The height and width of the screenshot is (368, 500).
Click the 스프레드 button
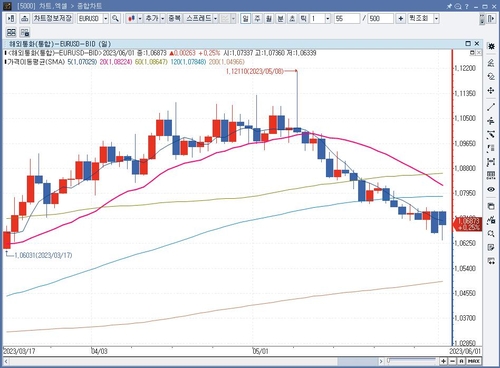198,19
